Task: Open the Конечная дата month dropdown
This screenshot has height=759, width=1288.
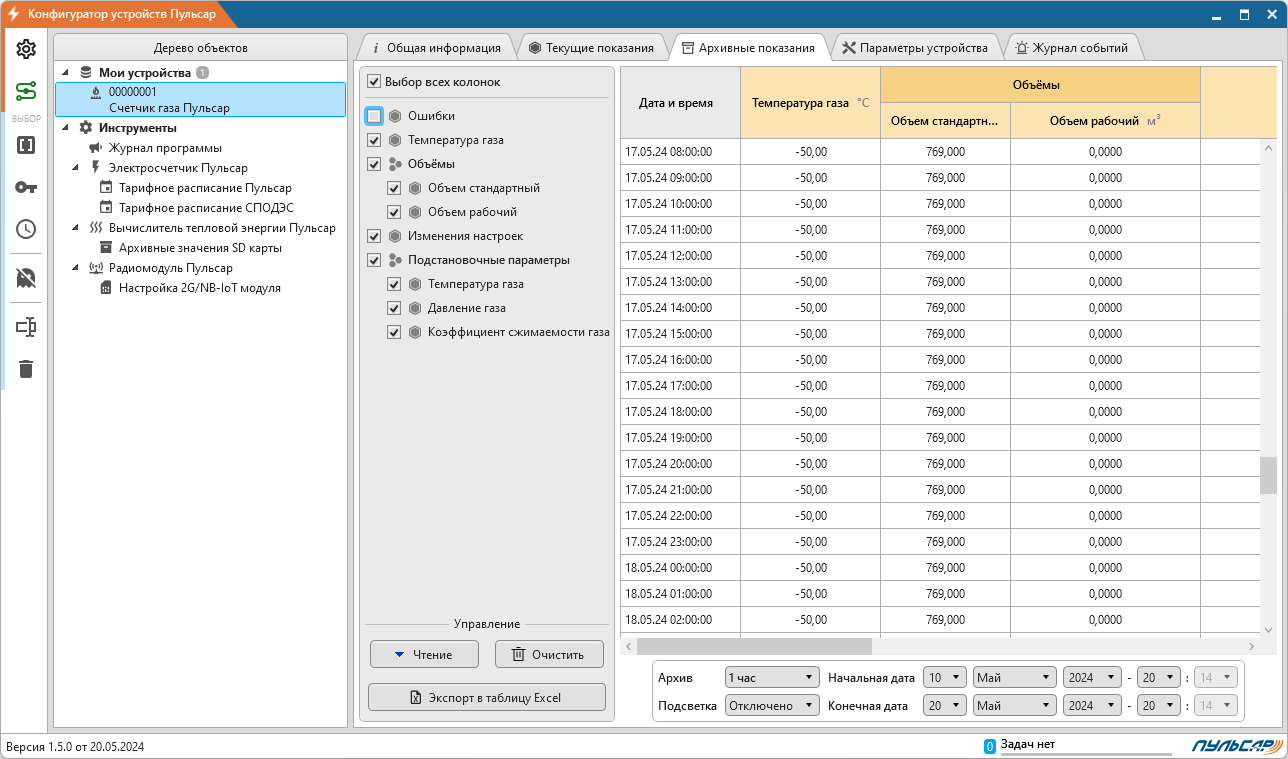Action: (1014, 706)
